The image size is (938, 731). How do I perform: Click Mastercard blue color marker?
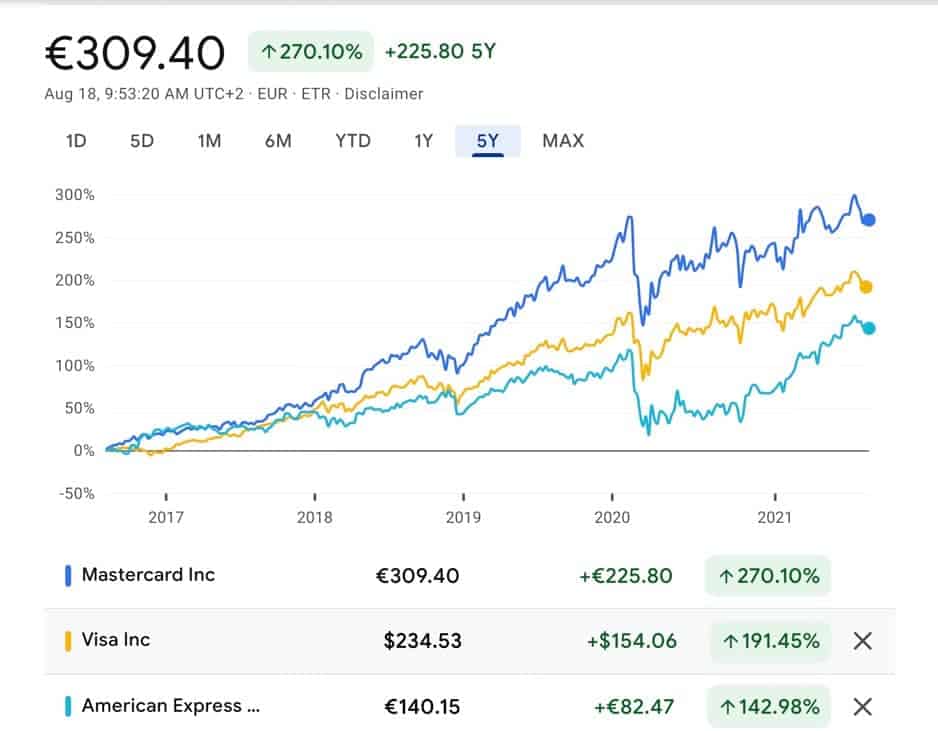(x=68, y=575)
